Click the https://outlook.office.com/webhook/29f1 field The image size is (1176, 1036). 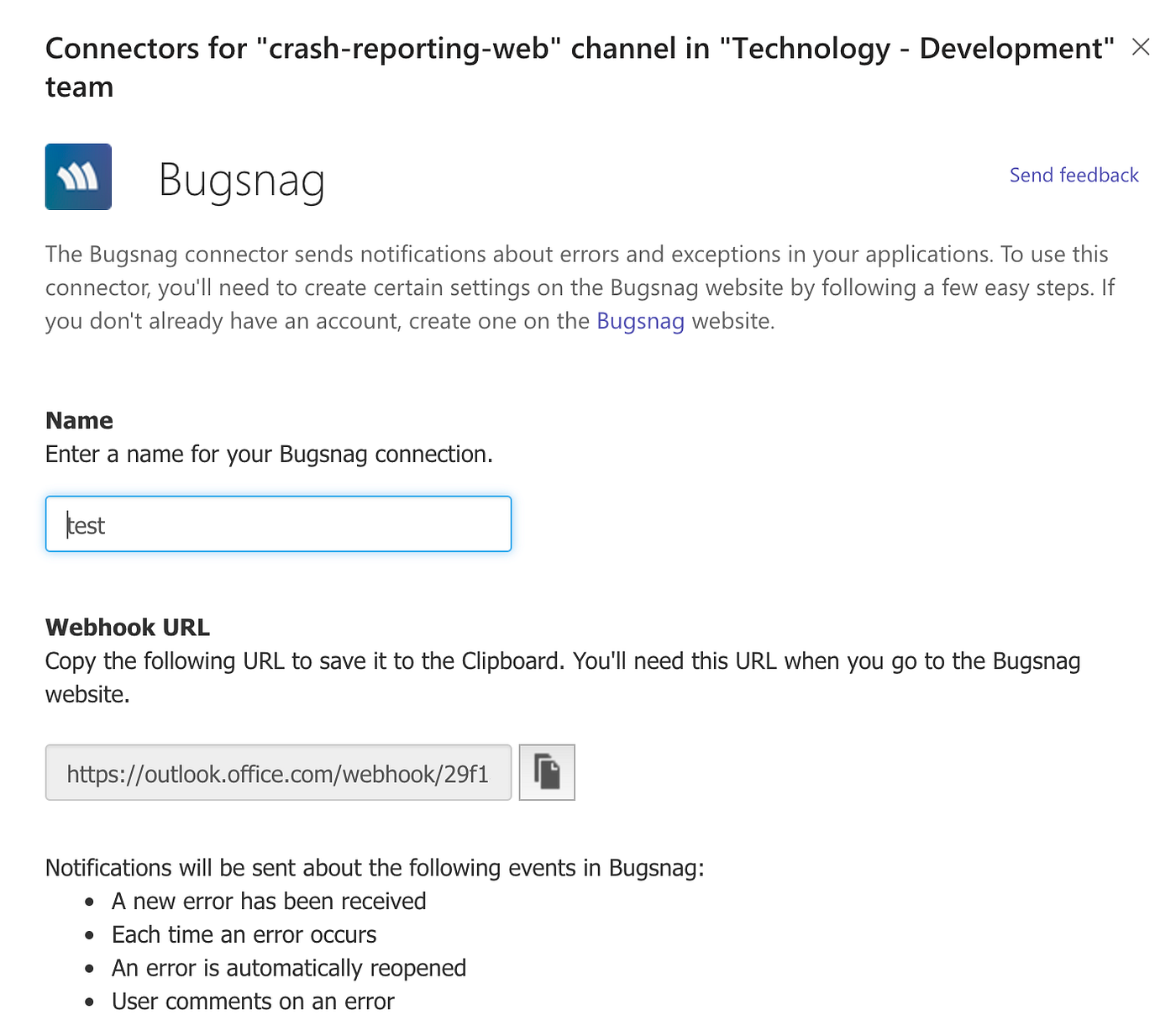pos(277,772)
